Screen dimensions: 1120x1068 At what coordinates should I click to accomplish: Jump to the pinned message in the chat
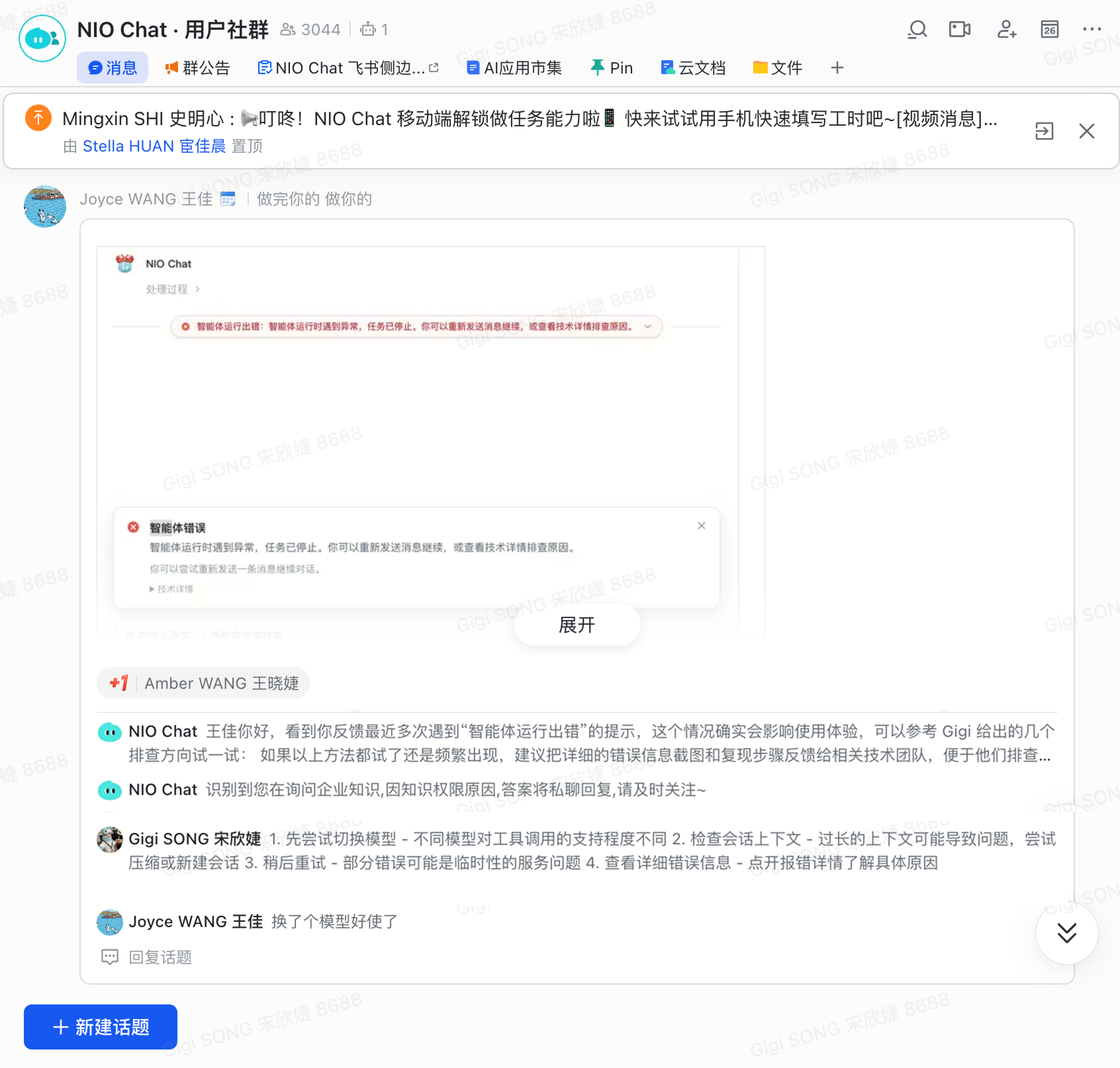pyautogui.click(x=1045, y=131)
